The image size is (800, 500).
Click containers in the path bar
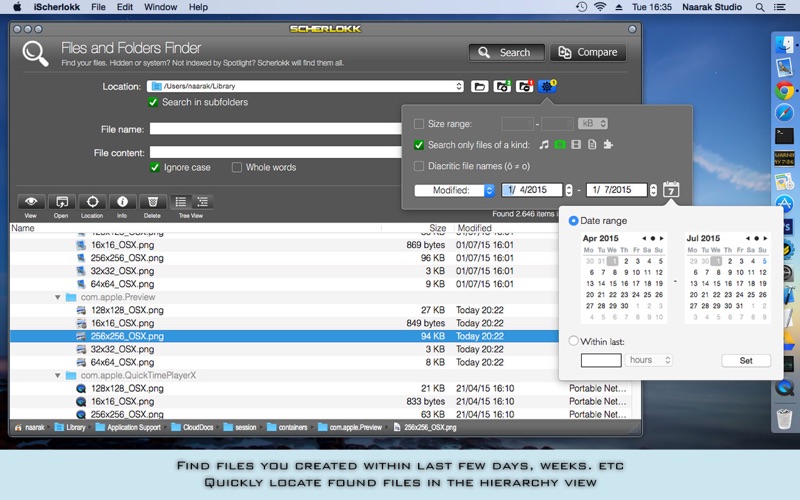coord(287,428)
